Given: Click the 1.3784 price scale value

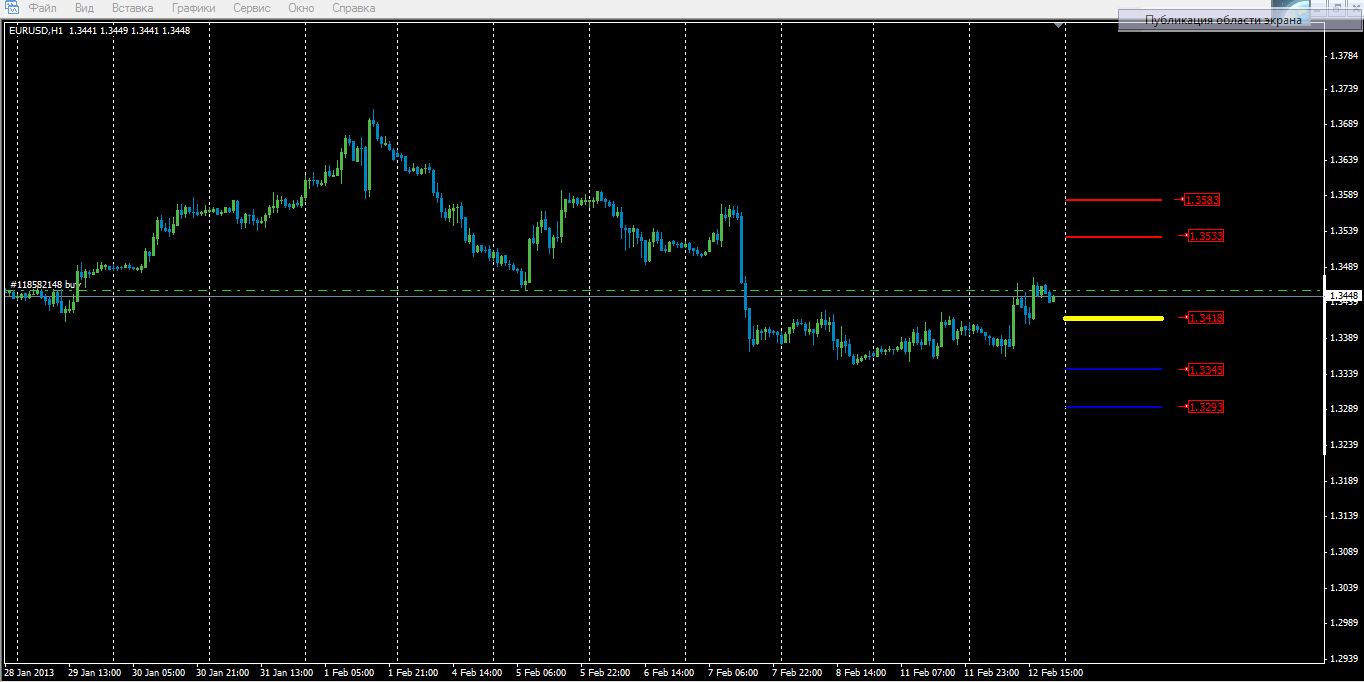Looking at the screenshot, I should 1344,56.
